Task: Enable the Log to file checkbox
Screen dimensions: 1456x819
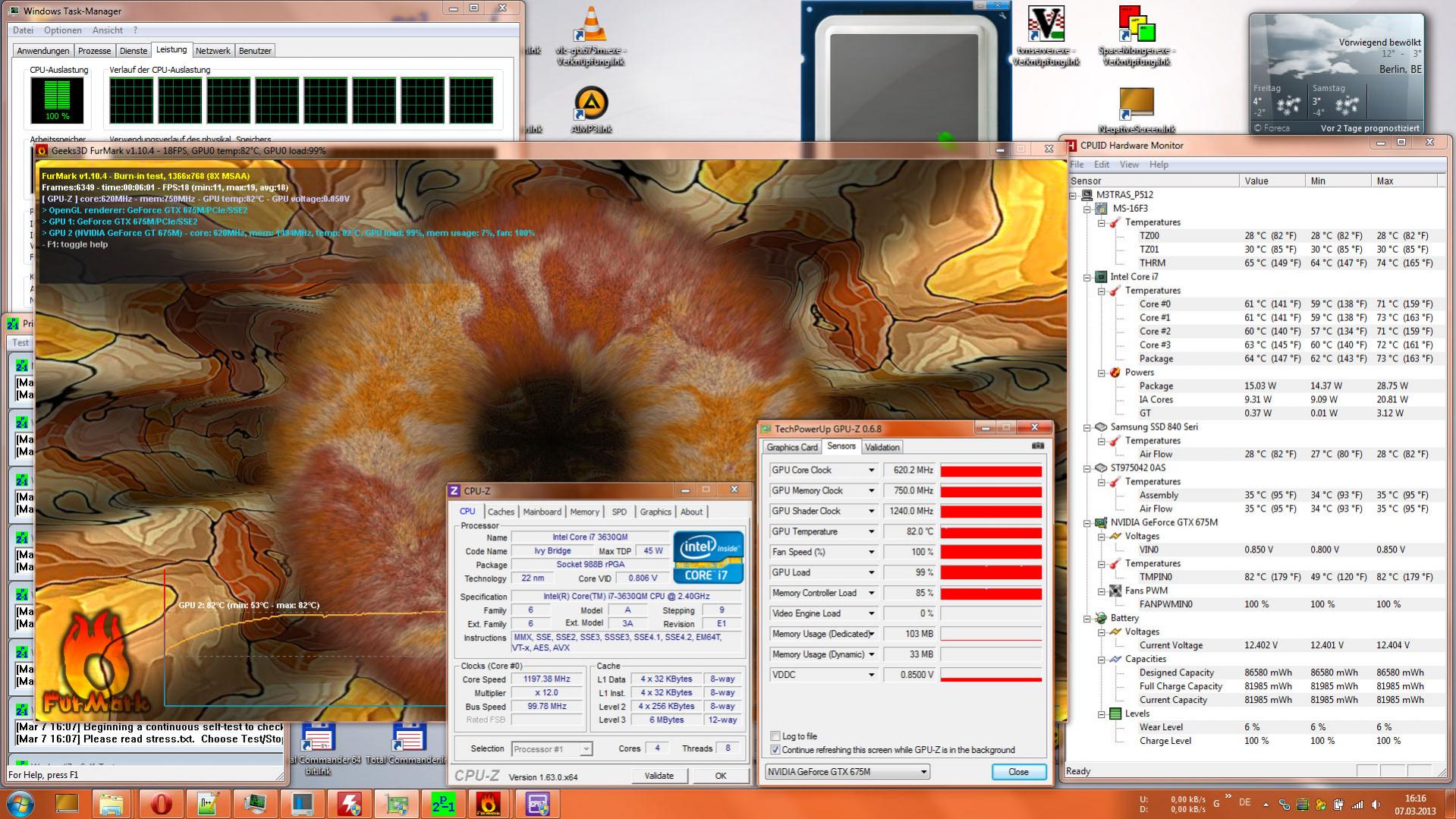Action: [775, 736]
